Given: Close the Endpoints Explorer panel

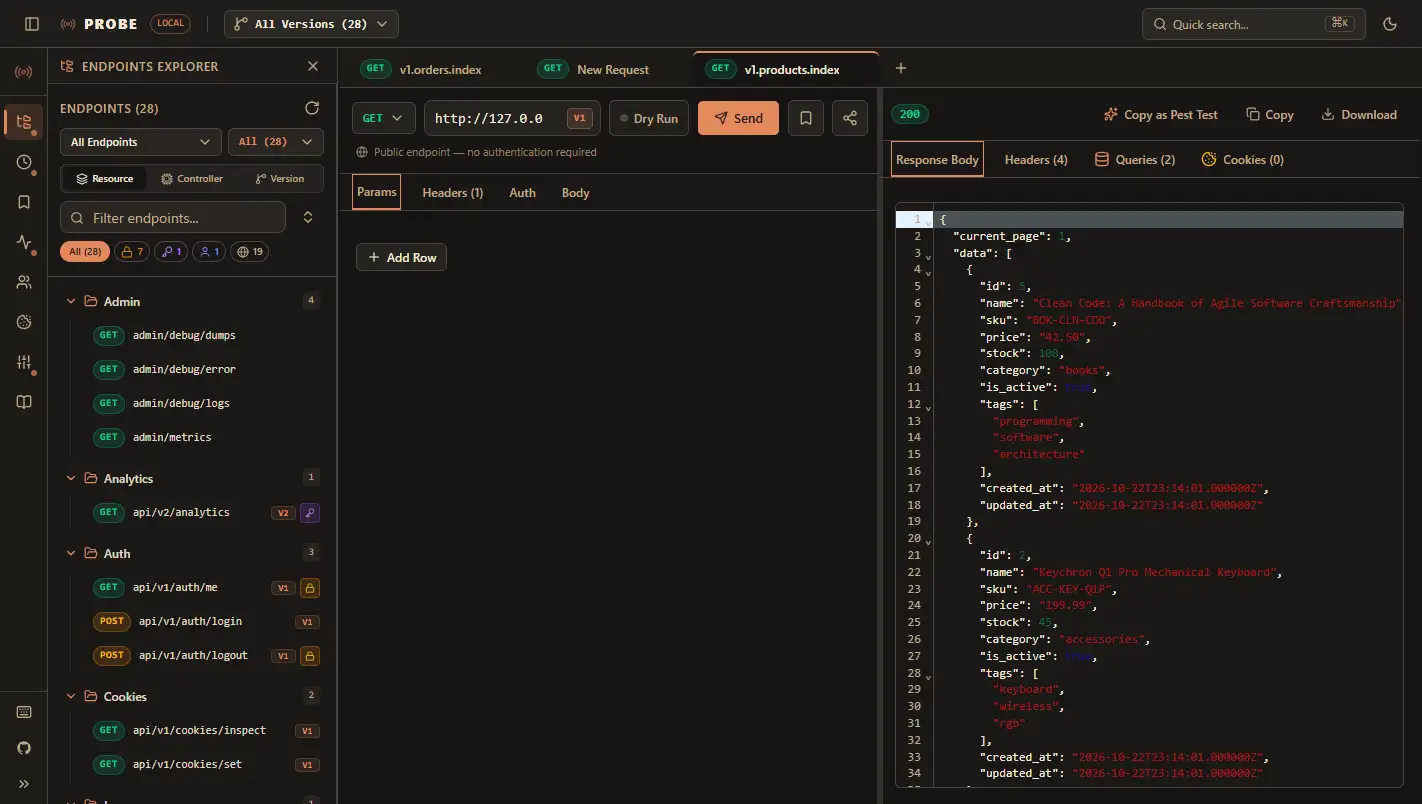Looking at the screenshot, I should 313,66.
